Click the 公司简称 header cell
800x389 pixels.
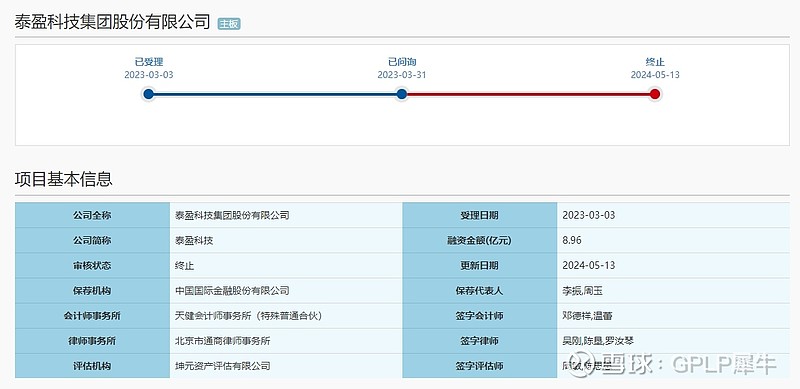click(x=92, y=240)
